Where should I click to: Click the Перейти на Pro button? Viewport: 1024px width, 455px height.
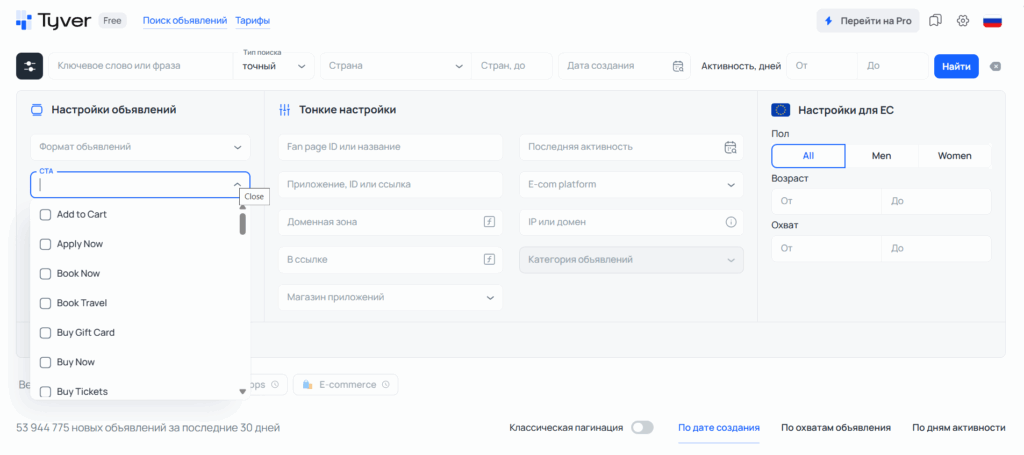(x=867, y=21)
